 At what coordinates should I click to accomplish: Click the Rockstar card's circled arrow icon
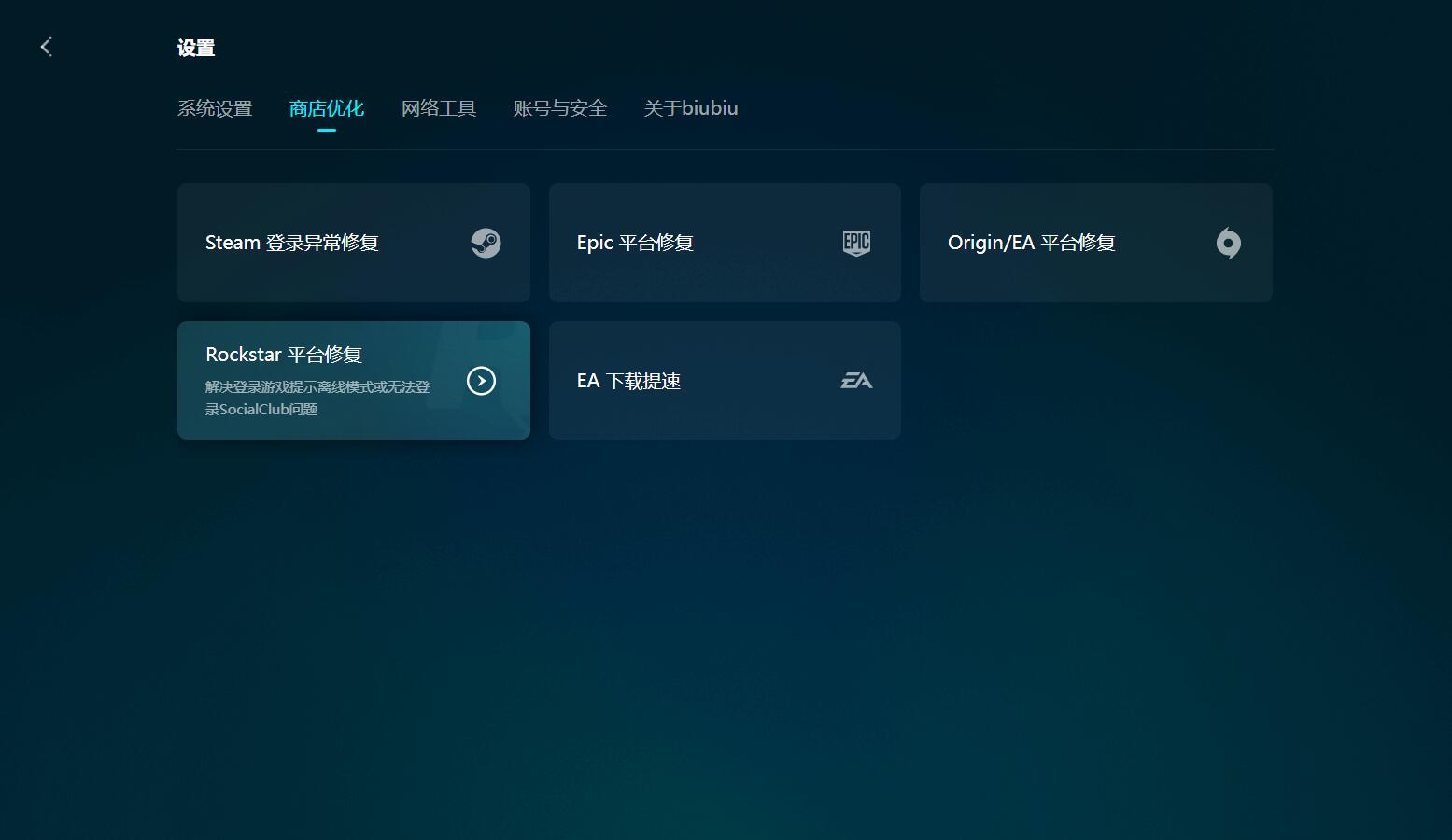[481, 381]
